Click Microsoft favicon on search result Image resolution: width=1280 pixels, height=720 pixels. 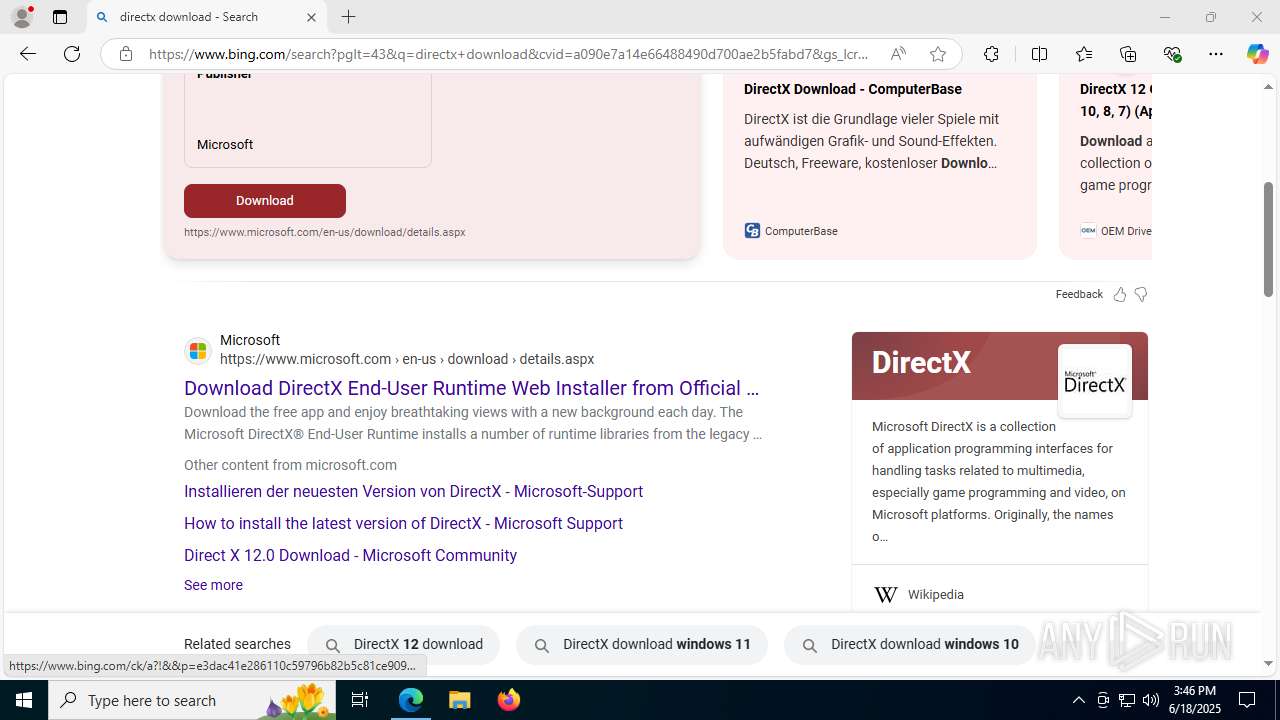[x=198, y=350]
